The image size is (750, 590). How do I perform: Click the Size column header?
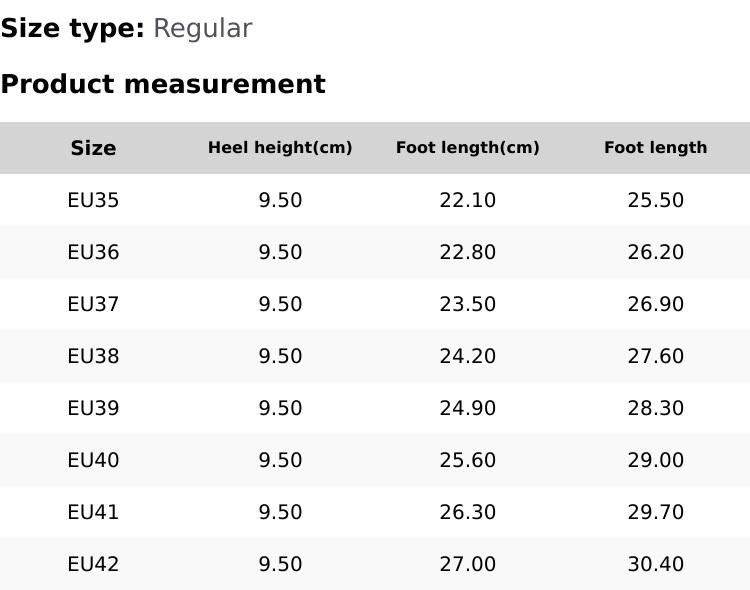93,148
